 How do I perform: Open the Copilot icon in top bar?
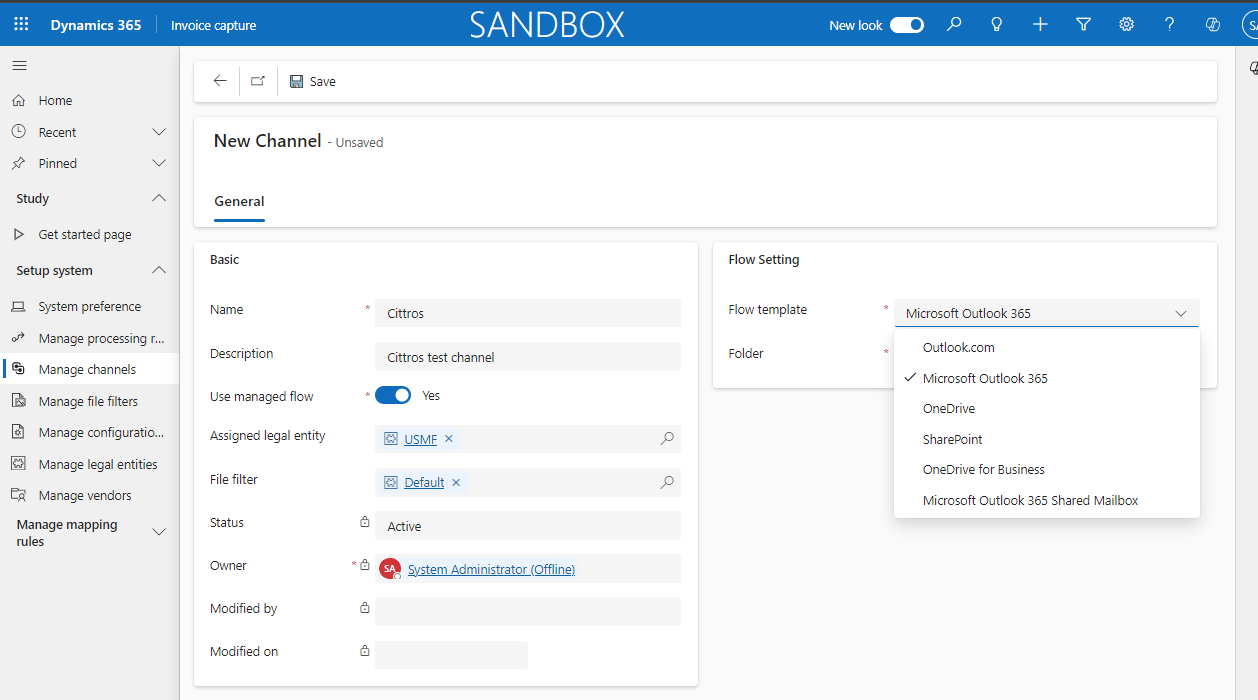click(1213, 25)
